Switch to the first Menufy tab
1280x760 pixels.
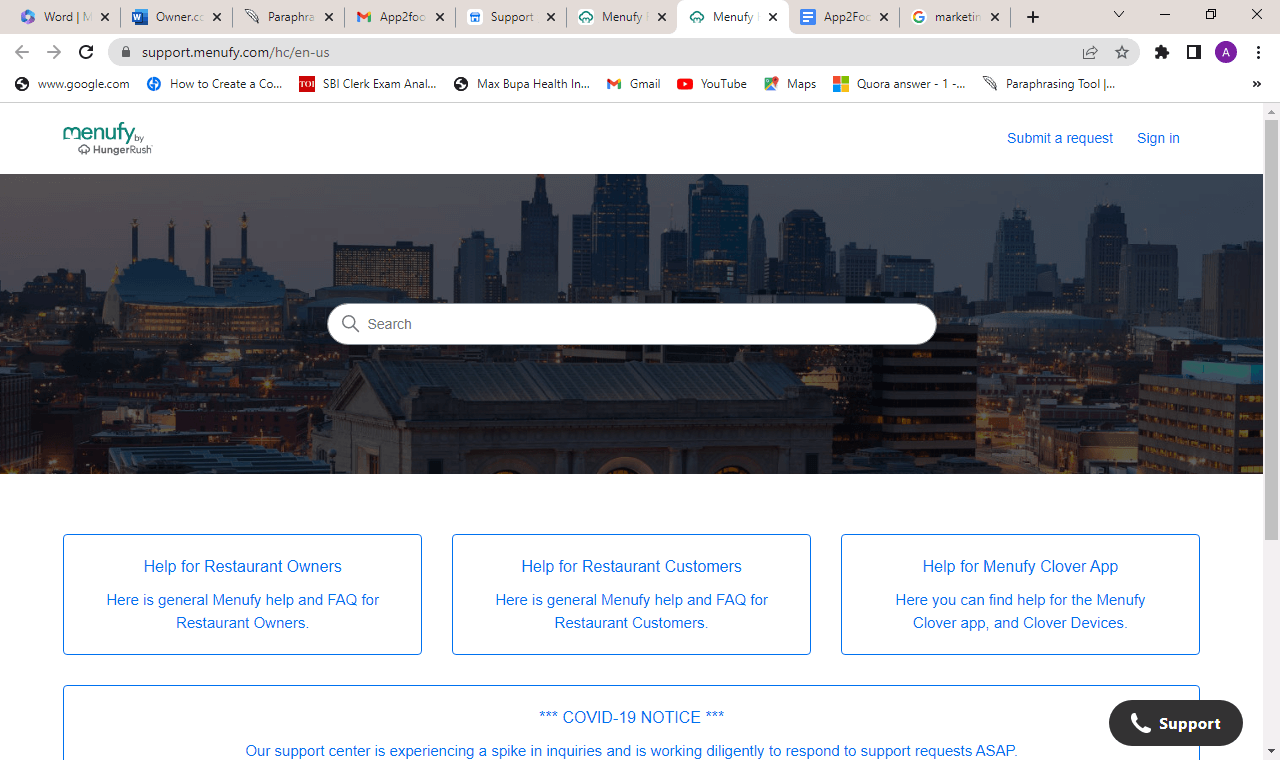click(x=622, y=17)
